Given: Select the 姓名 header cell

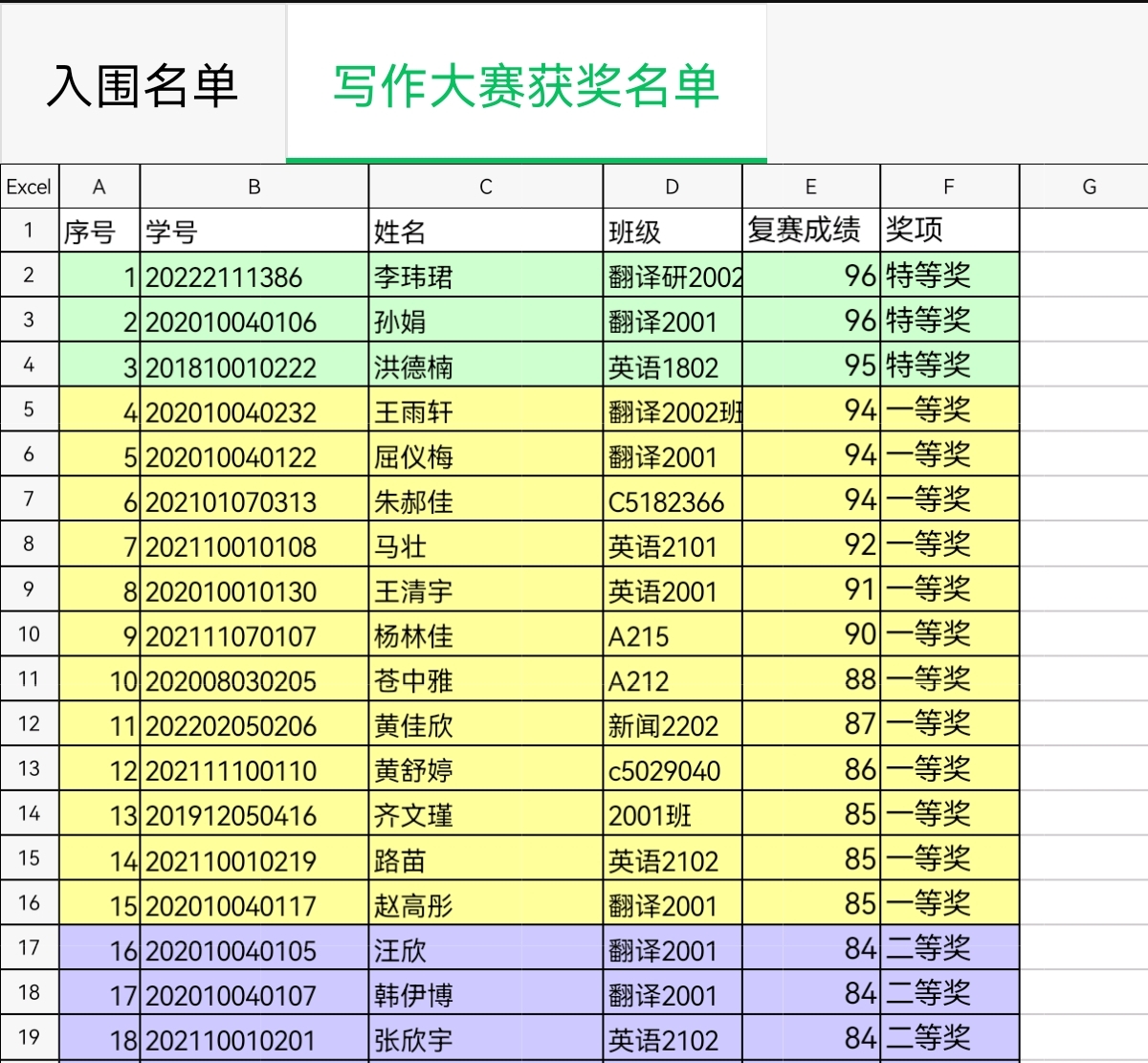Looking at the screenshot, I should coord(486,230).
